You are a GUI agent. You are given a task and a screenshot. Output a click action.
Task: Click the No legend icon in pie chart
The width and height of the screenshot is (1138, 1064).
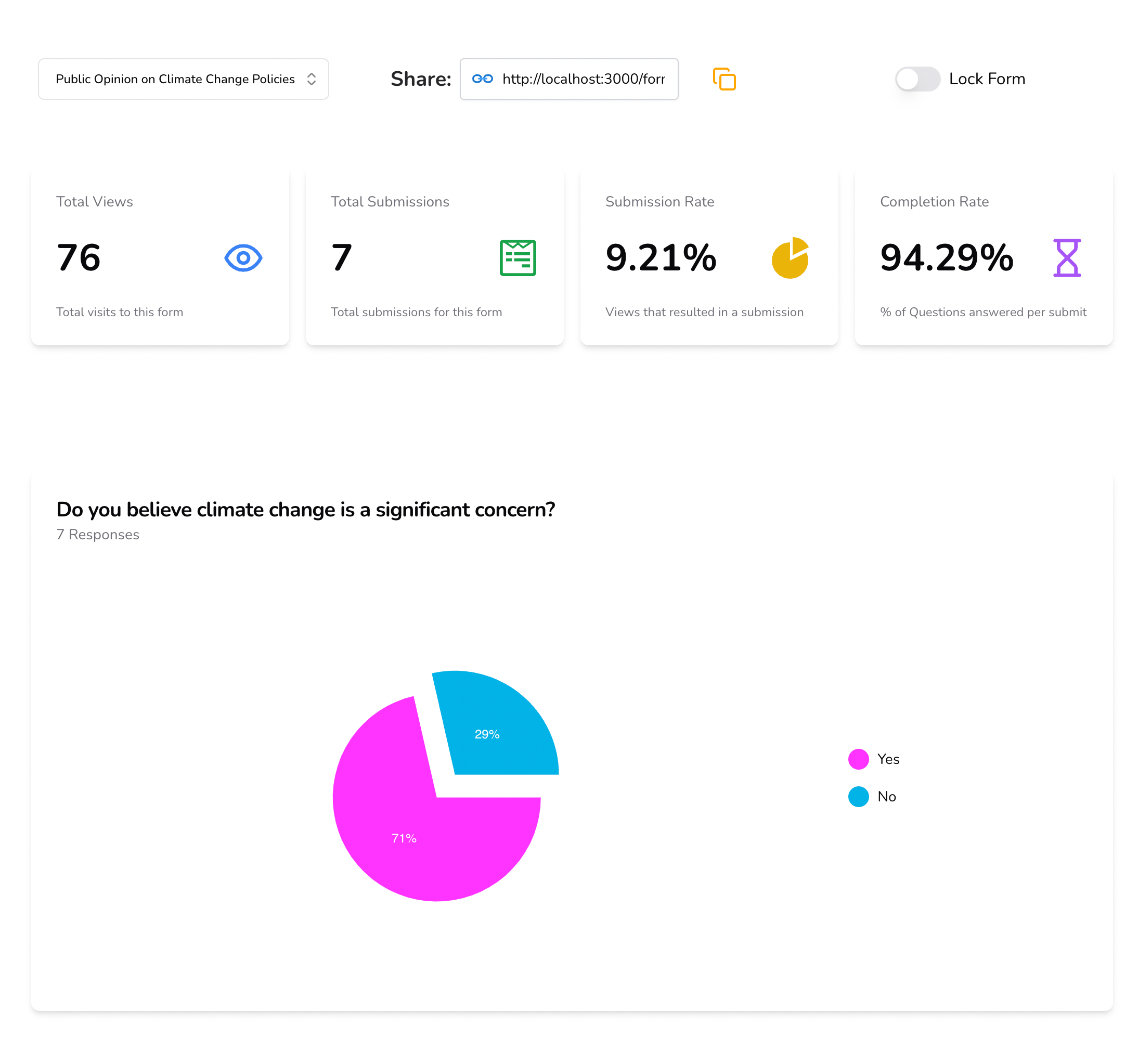point(857,796)
